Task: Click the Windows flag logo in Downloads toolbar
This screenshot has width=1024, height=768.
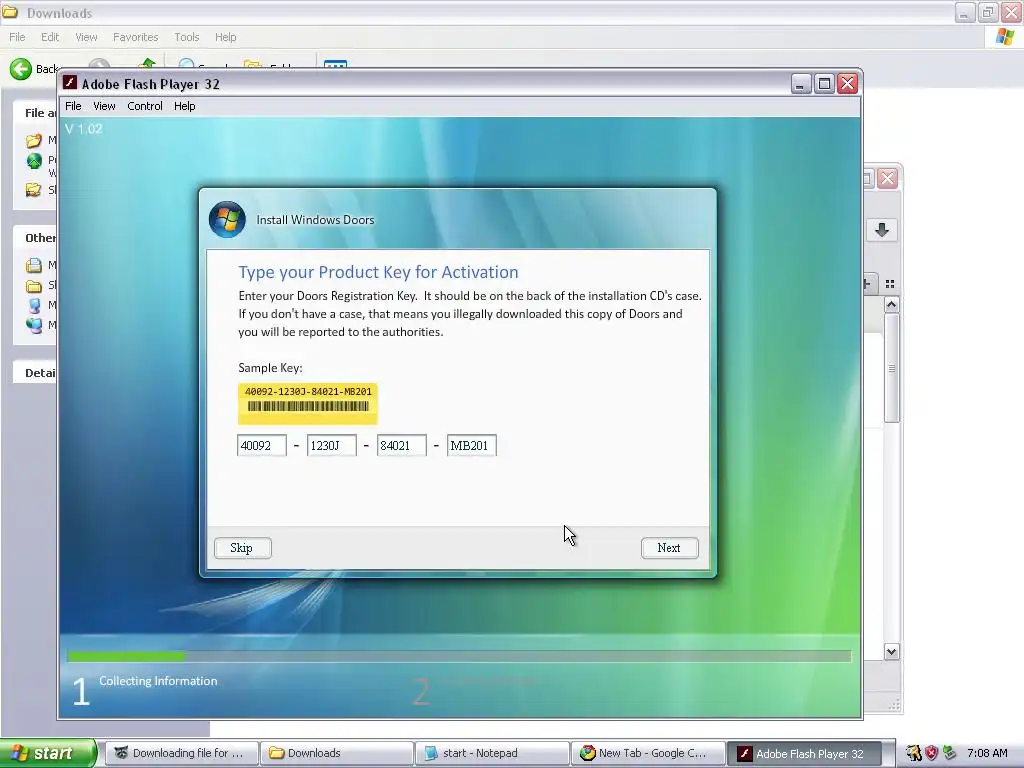Action: 1006,37
